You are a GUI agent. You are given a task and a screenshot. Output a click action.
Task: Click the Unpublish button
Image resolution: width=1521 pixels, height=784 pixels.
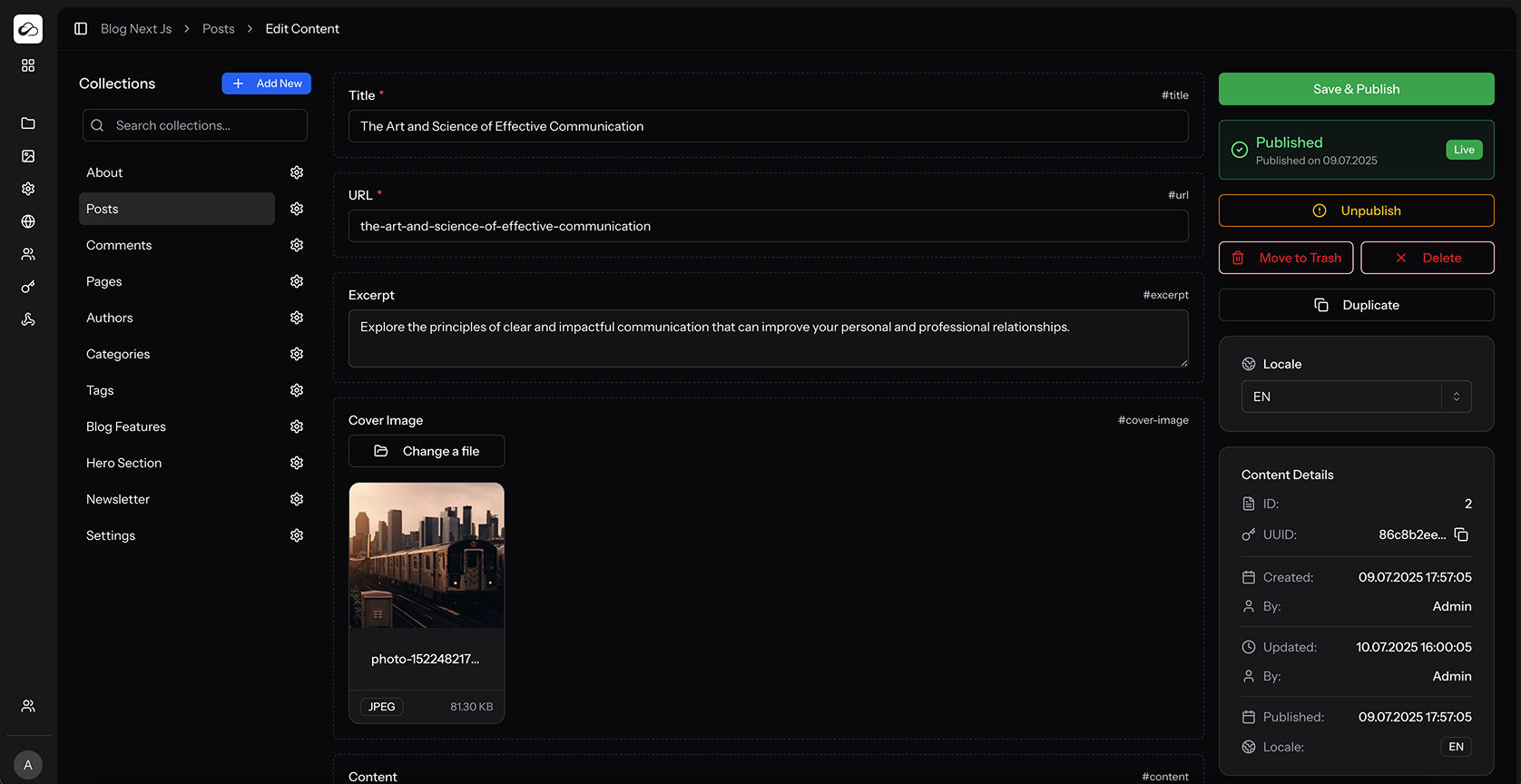(1356, 211)
